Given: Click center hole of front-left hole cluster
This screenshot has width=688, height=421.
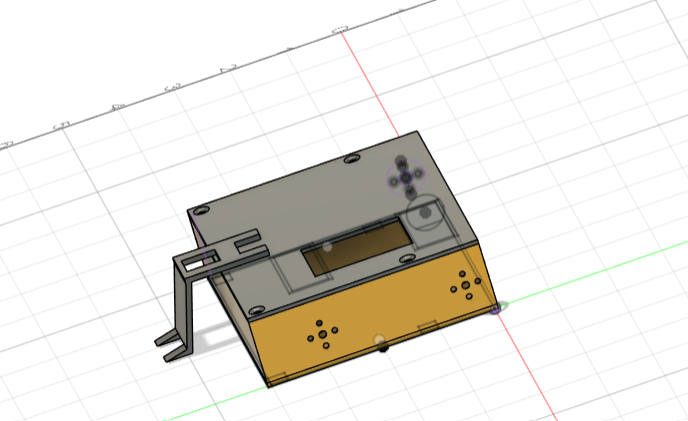Looking at the screenshot, I should [x=322, y=335].
